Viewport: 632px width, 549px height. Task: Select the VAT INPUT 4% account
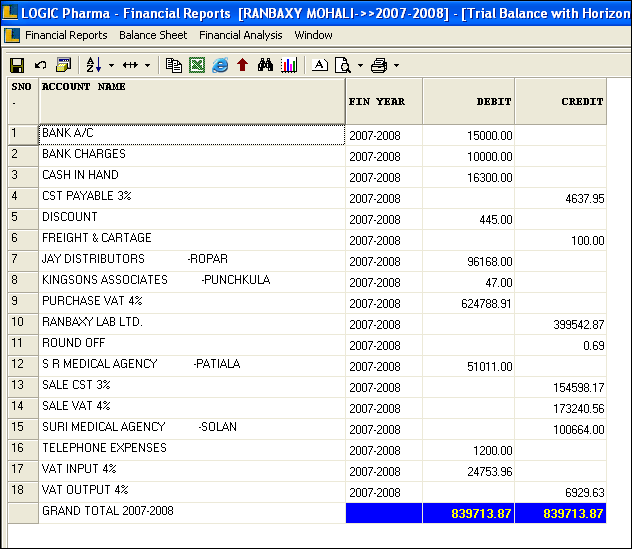pyautogui.click(x=79, y=468)
